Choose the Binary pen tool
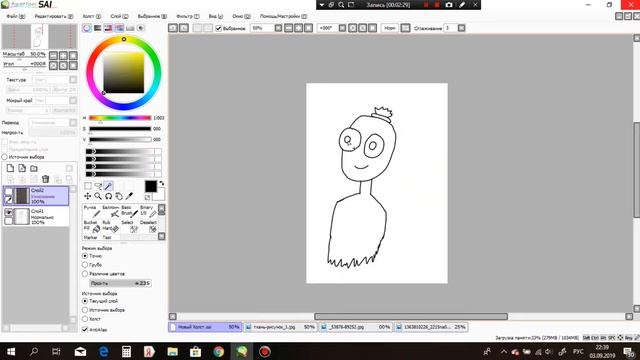Image resolution: width=640 pixels, height=360 pixels. click(148, 211)
